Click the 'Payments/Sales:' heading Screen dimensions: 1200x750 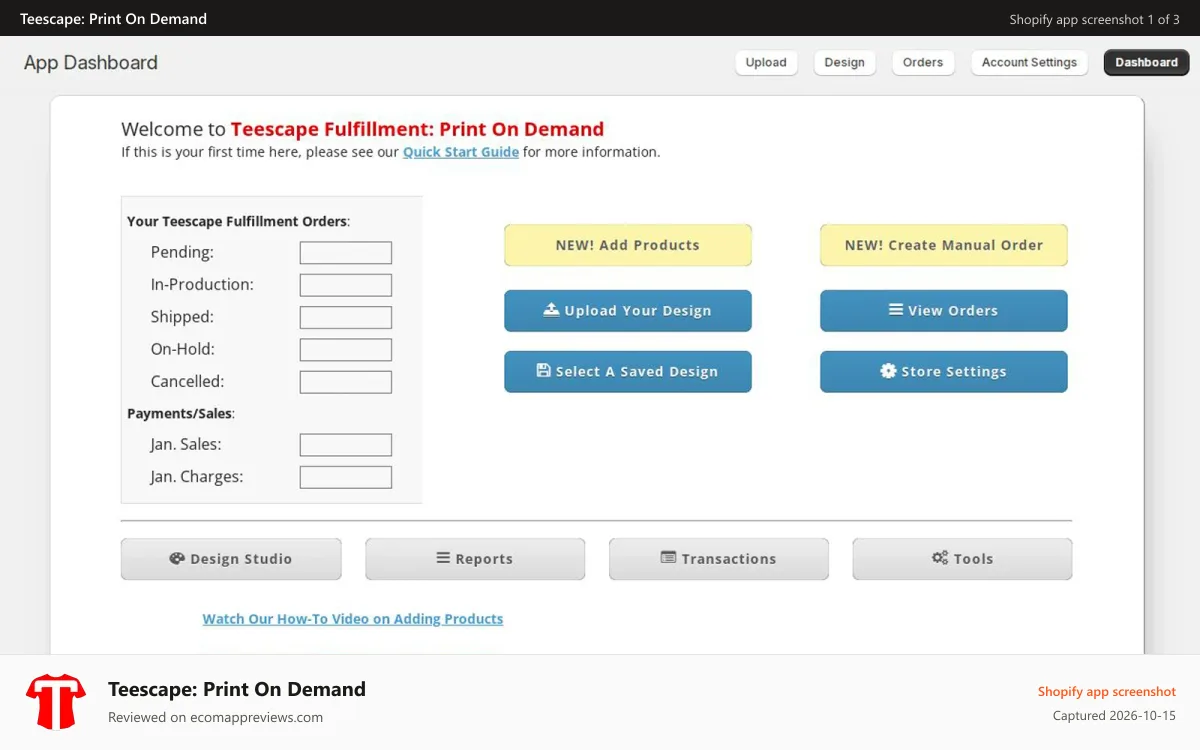point(181,413)
